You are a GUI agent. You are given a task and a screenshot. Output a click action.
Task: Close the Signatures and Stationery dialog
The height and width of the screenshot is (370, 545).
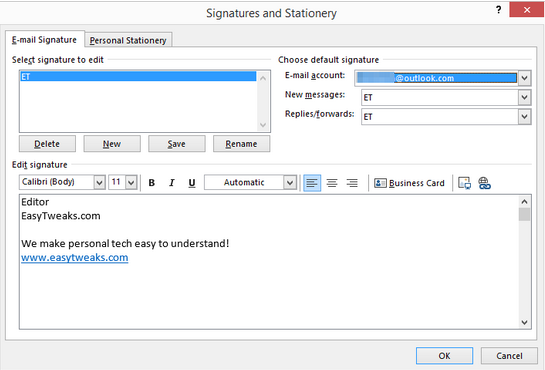pyautogui.click(x=527, y=10)
